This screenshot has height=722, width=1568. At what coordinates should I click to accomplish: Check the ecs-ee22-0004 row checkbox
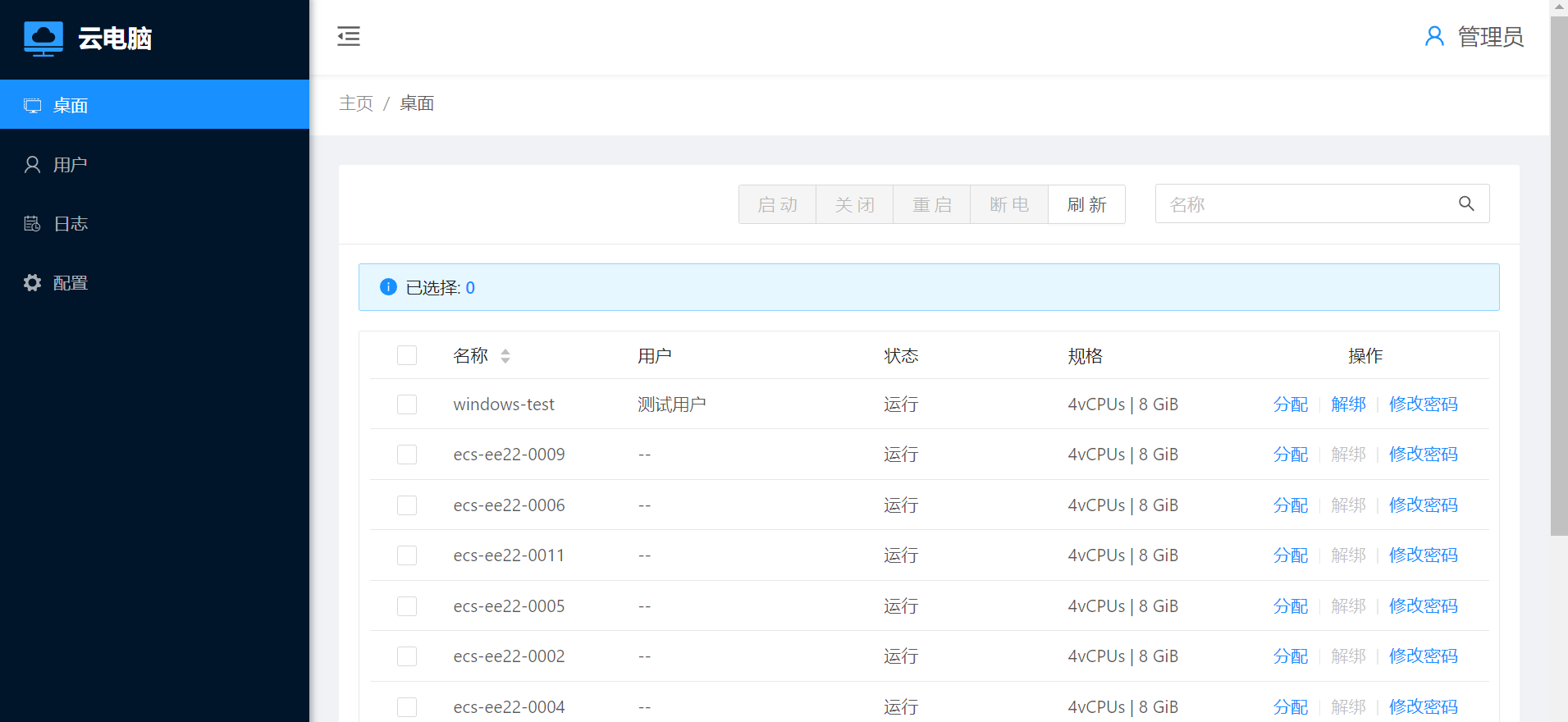(407, 707)
